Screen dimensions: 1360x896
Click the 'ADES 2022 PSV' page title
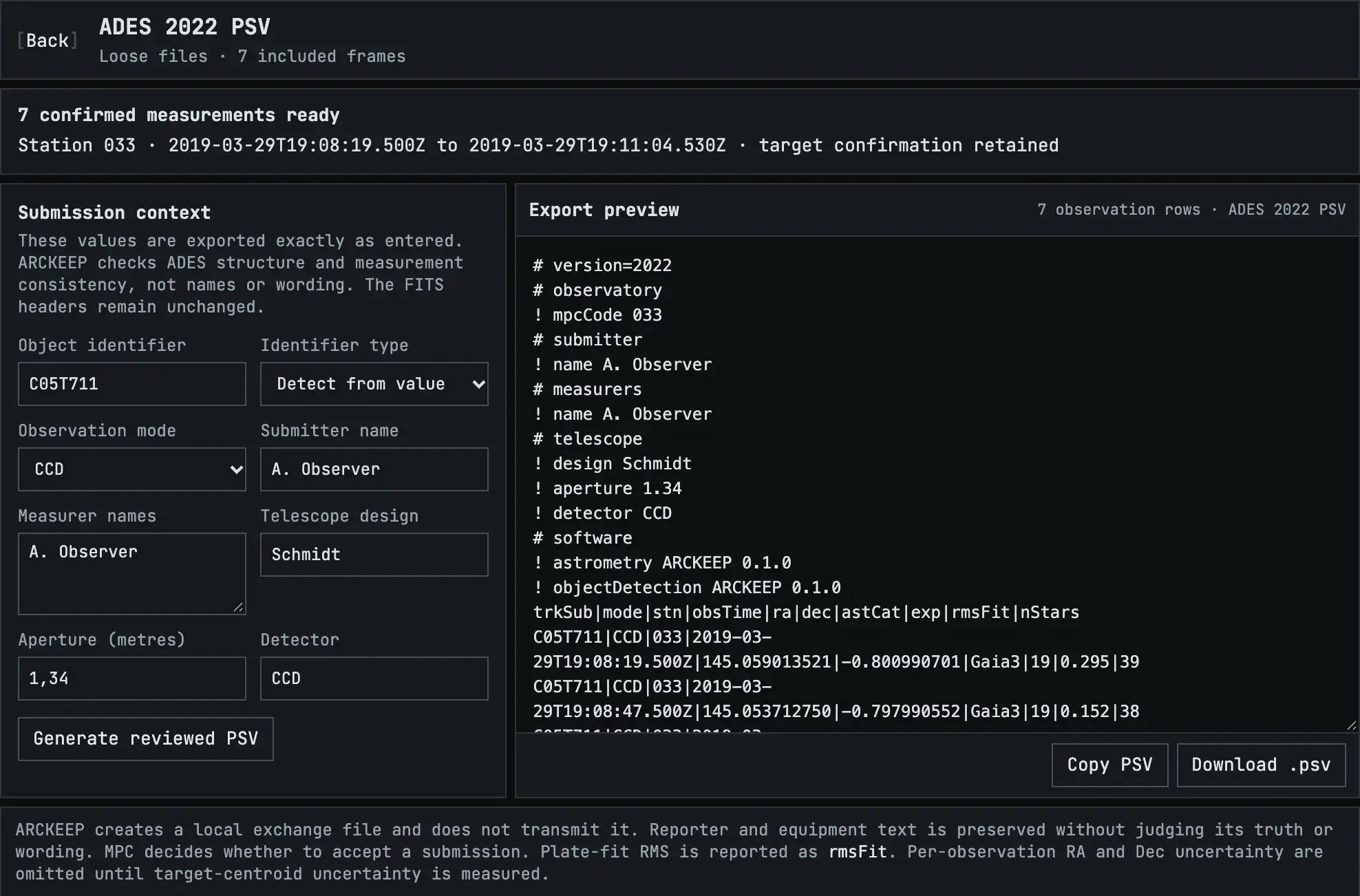pos(184,27)
